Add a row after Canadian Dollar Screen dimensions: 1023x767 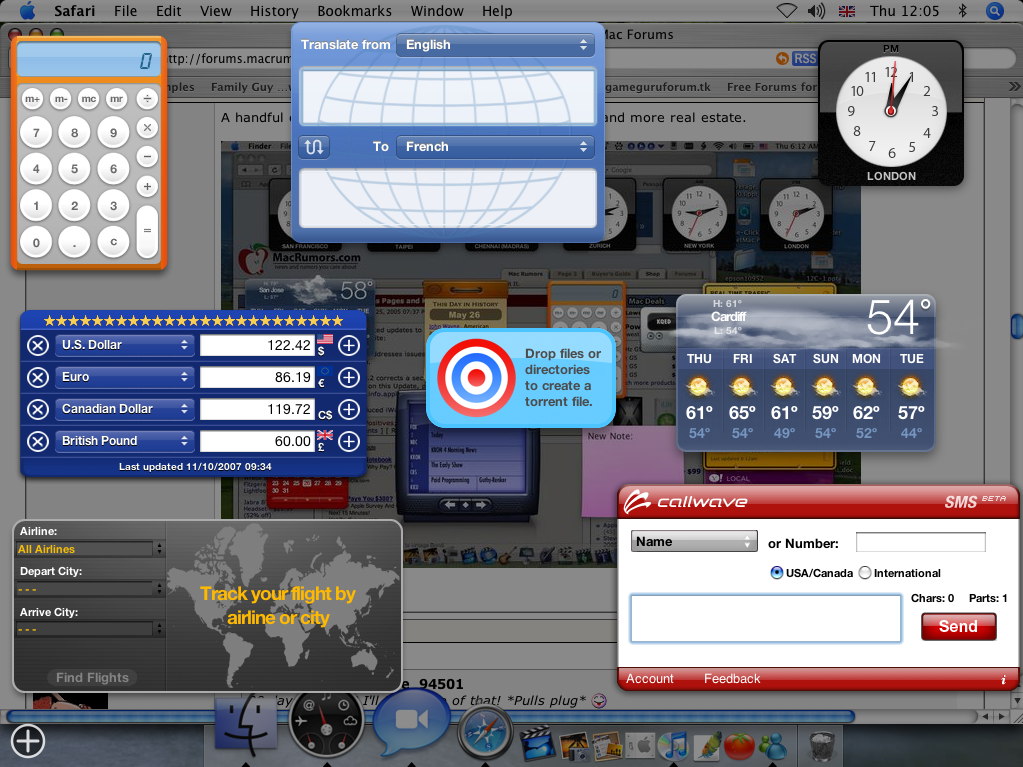pos(349,409)
